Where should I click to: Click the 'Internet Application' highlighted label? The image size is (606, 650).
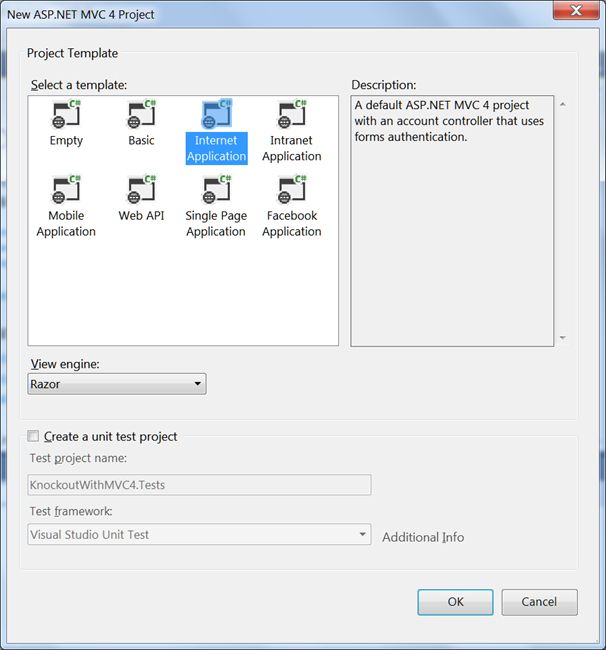(x=216, y=148)
